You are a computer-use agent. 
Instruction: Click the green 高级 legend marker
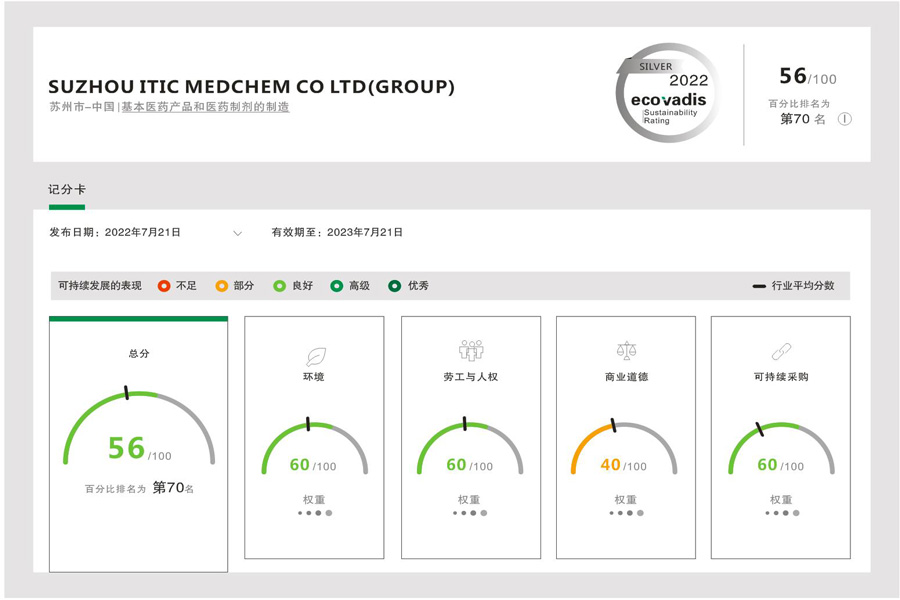tap(337, 286)
